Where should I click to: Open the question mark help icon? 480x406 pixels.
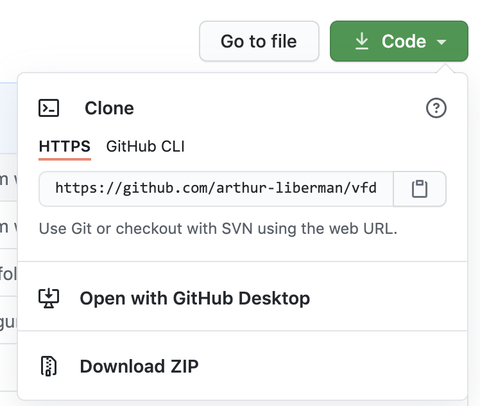pyautogui.click(x=436, y=108)
